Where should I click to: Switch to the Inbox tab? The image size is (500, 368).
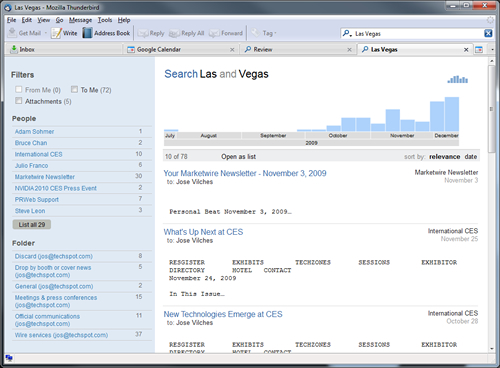pyautogui.click(x=63, y=49)
